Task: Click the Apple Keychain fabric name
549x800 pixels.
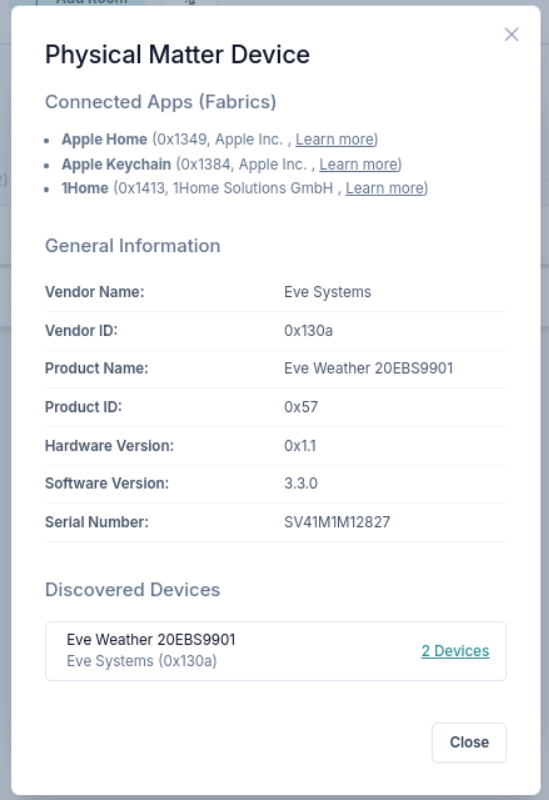Action: (116, 164)
